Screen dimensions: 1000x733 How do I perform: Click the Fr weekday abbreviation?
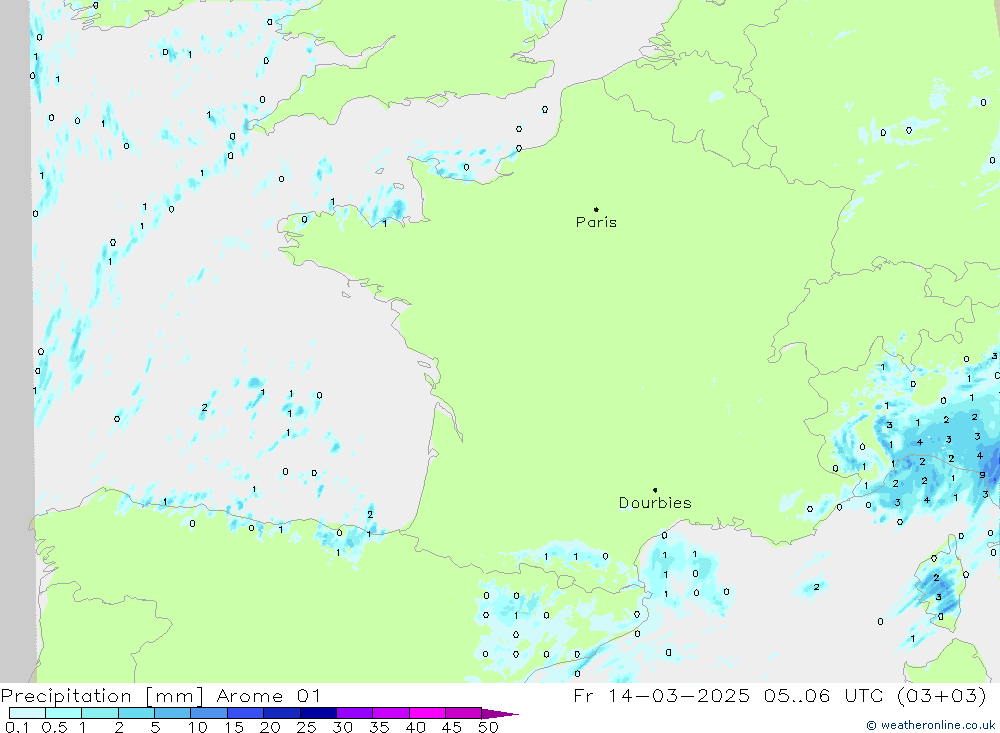[584, 695]
